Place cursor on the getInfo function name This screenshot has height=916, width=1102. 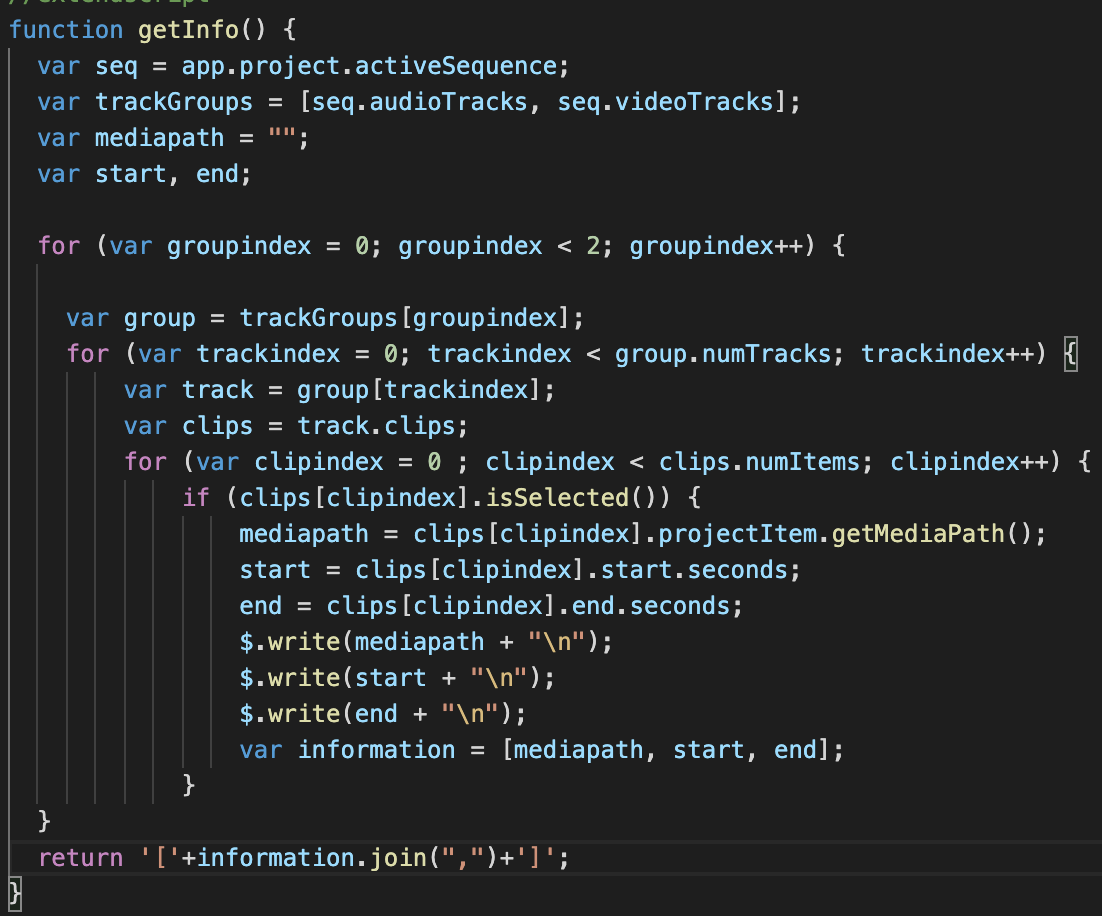pyautogui.click(x=185, y=29)
